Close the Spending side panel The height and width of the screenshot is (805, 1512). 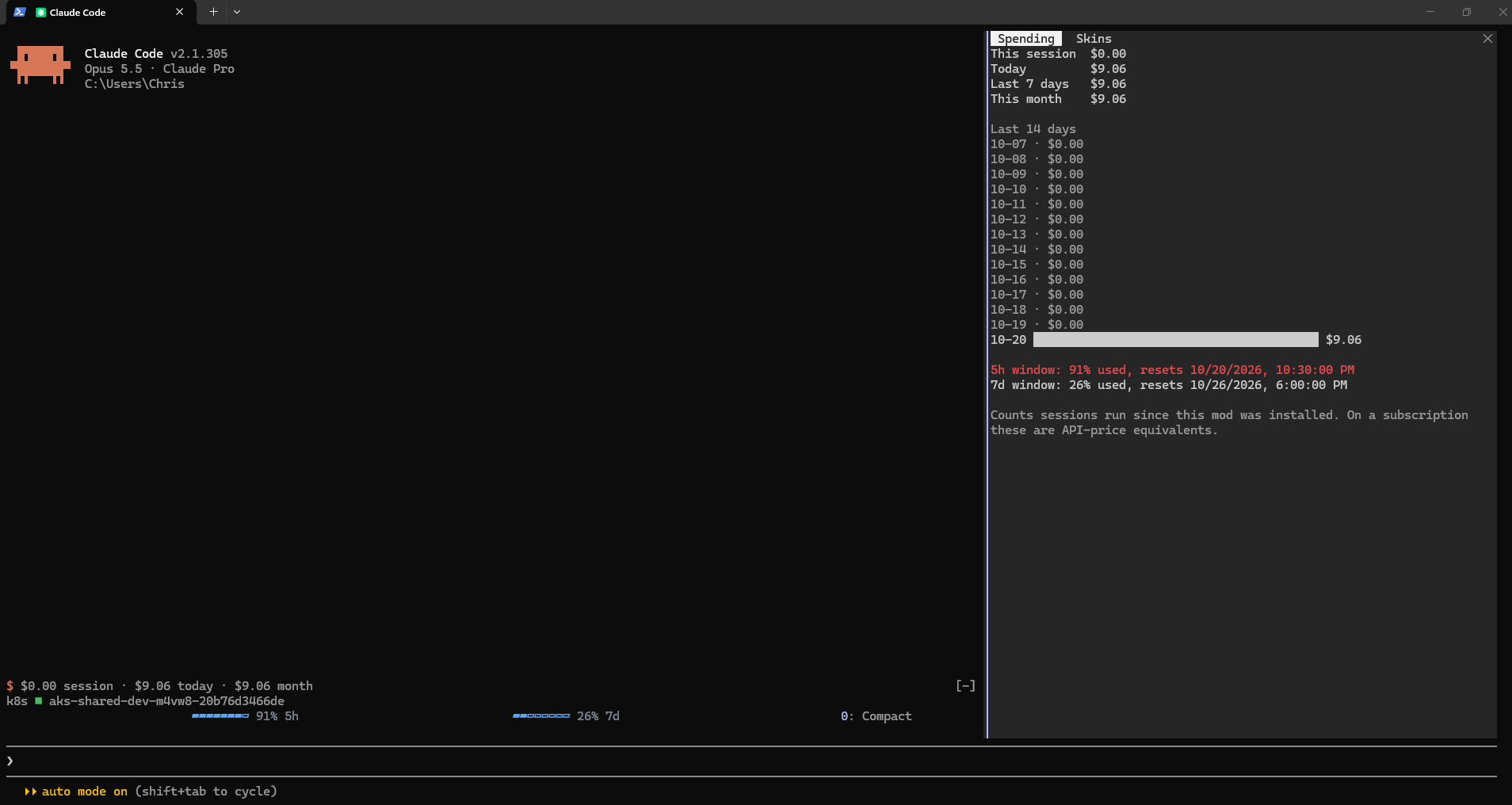[x=1487, y=39]
